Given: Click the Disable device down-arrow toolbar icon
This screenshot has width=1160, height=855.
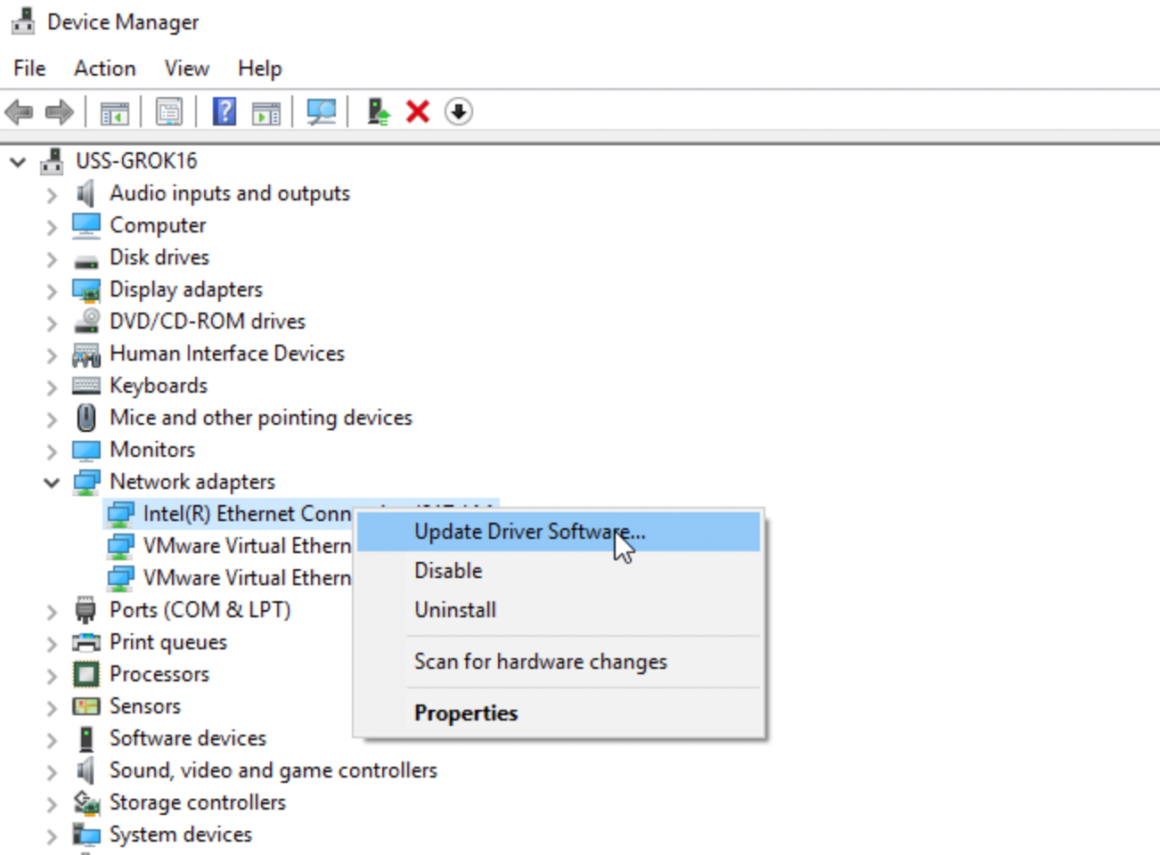Looking at the screenshot, I should [458, 111].
